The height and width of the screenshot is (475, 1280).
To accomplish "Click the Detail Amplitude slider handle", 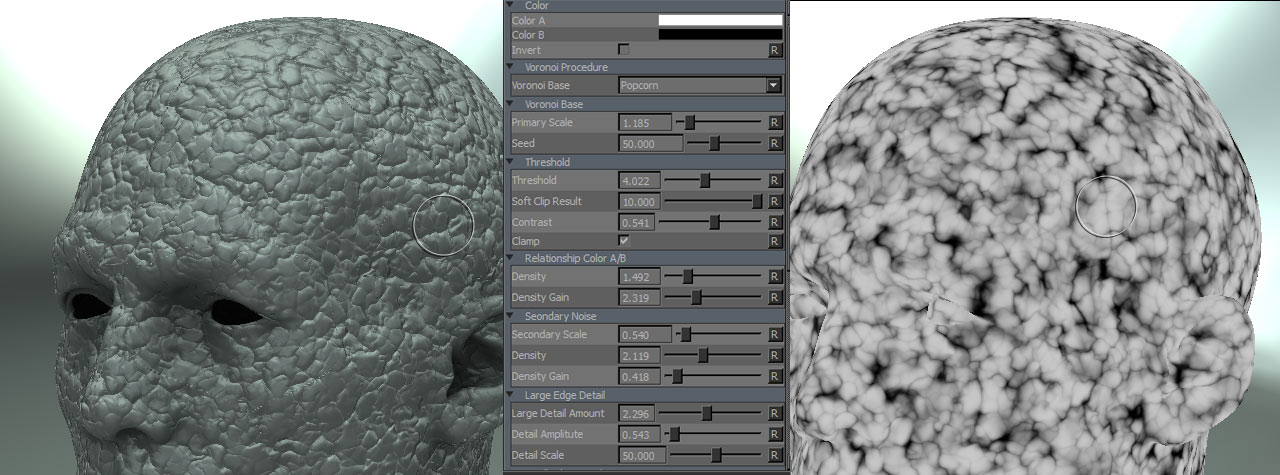I will point(675,435).
